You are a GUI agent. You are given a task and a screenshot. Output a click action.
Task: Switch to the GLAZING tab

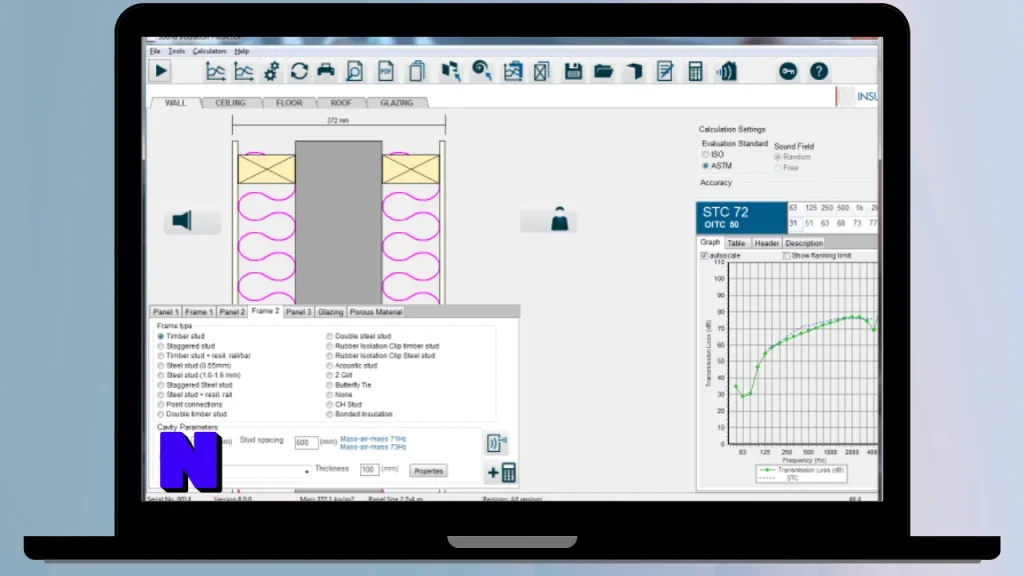click(x=396, y=103)
